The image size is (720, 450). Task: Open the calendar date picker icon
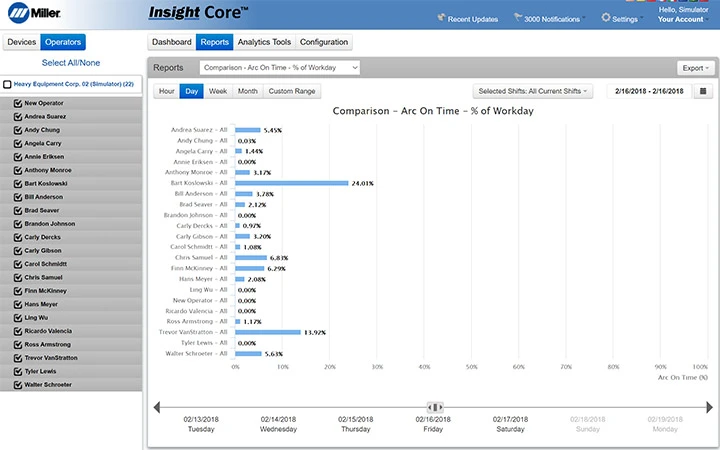coord(703,91)
